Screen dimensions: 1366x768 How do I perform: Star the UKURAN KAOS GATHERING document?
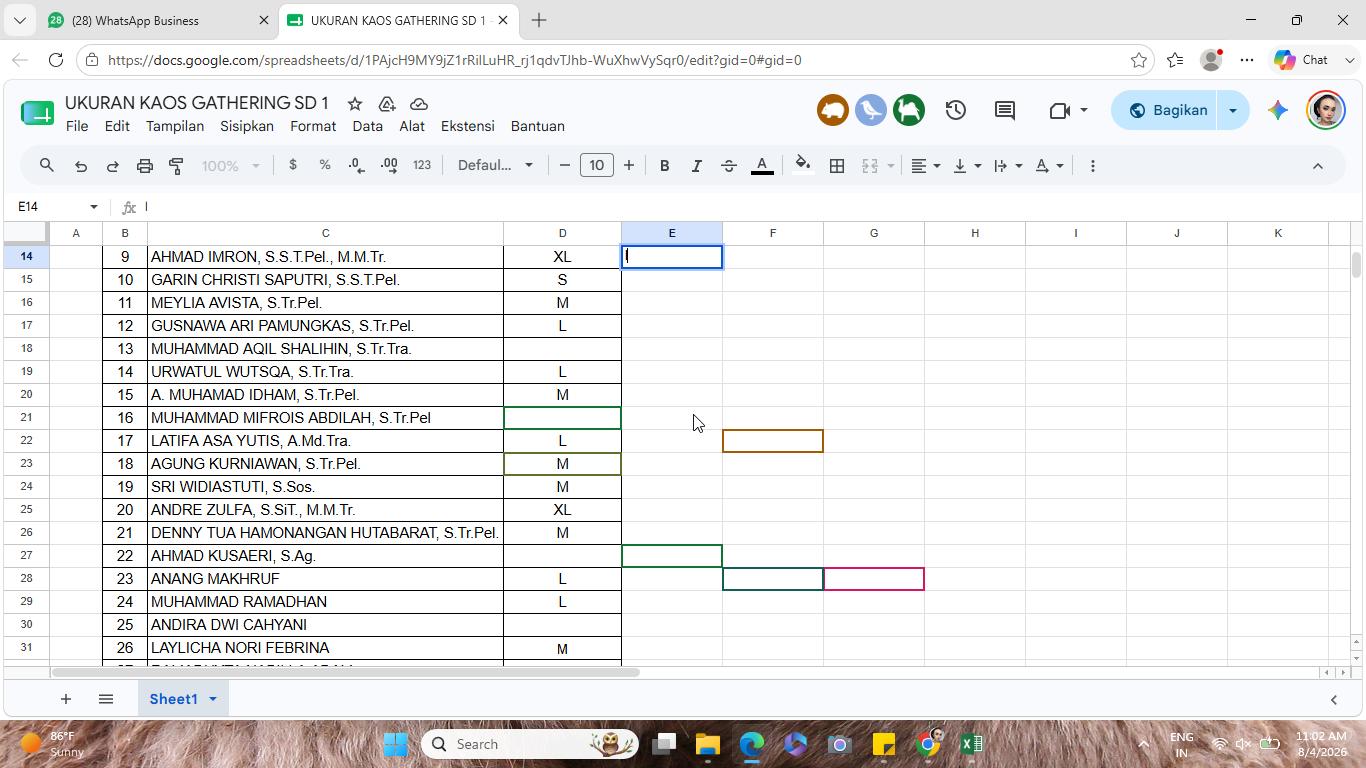(x=355, y=104)
